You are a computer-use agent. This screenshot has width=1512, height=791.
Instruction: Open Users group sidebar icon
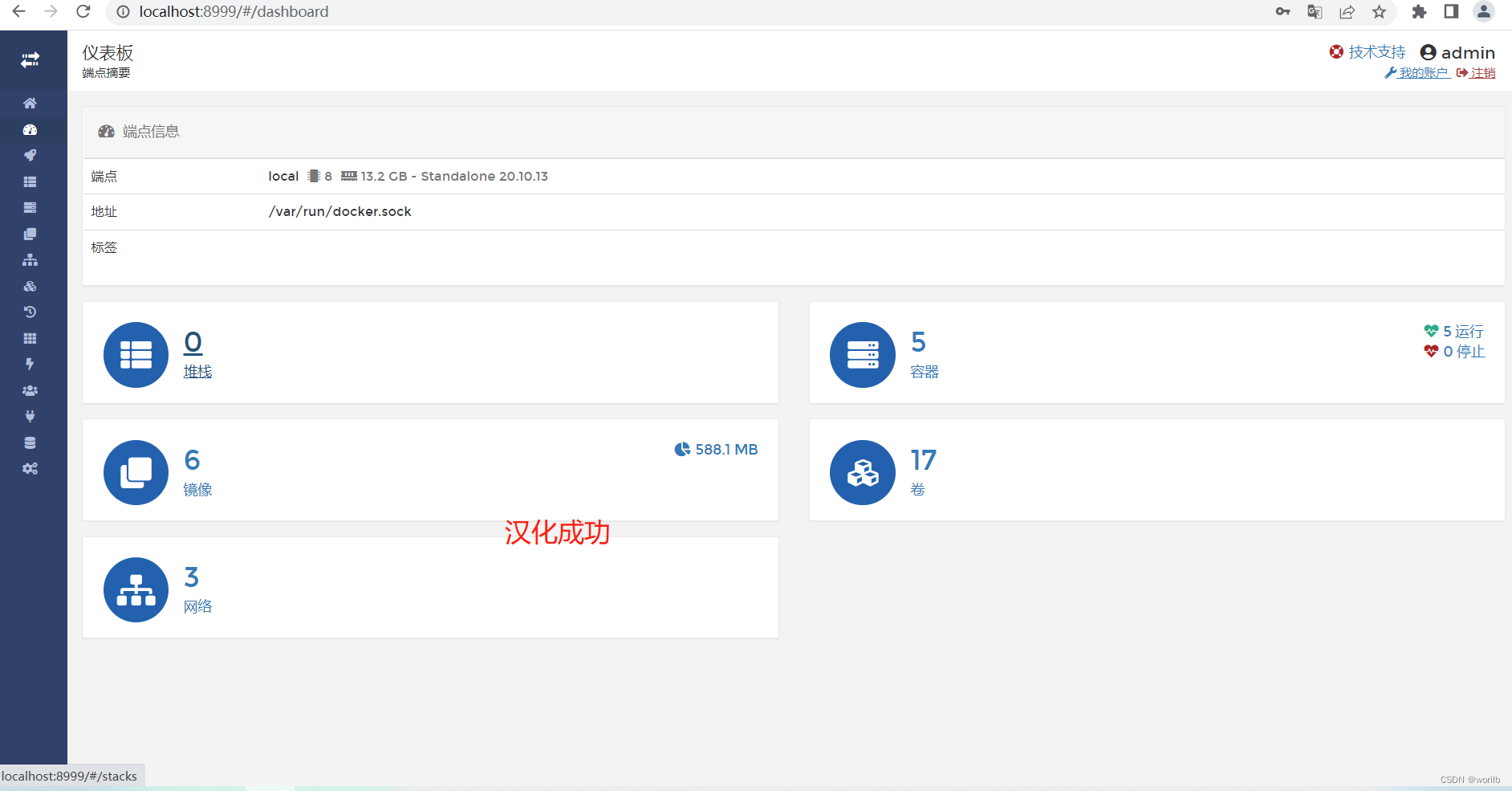pos(30,390)
